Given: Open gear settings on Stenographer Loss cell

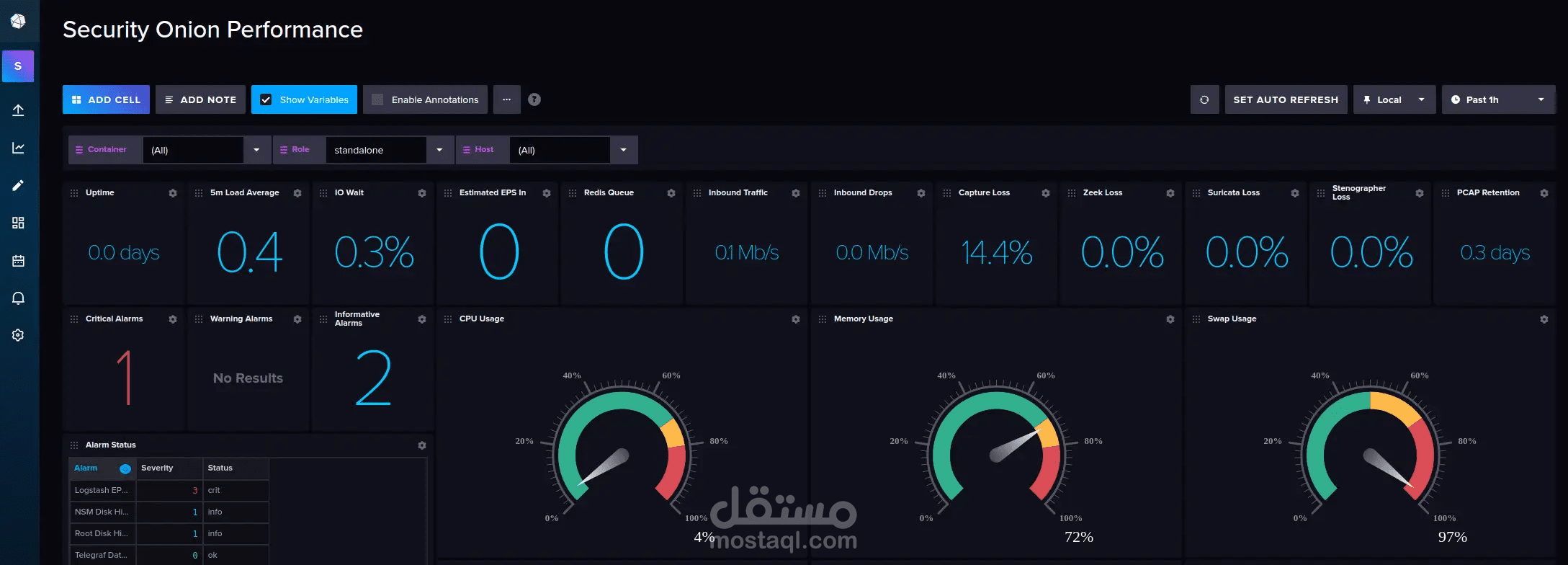Looking at the screenshot, I should 1420,193.
